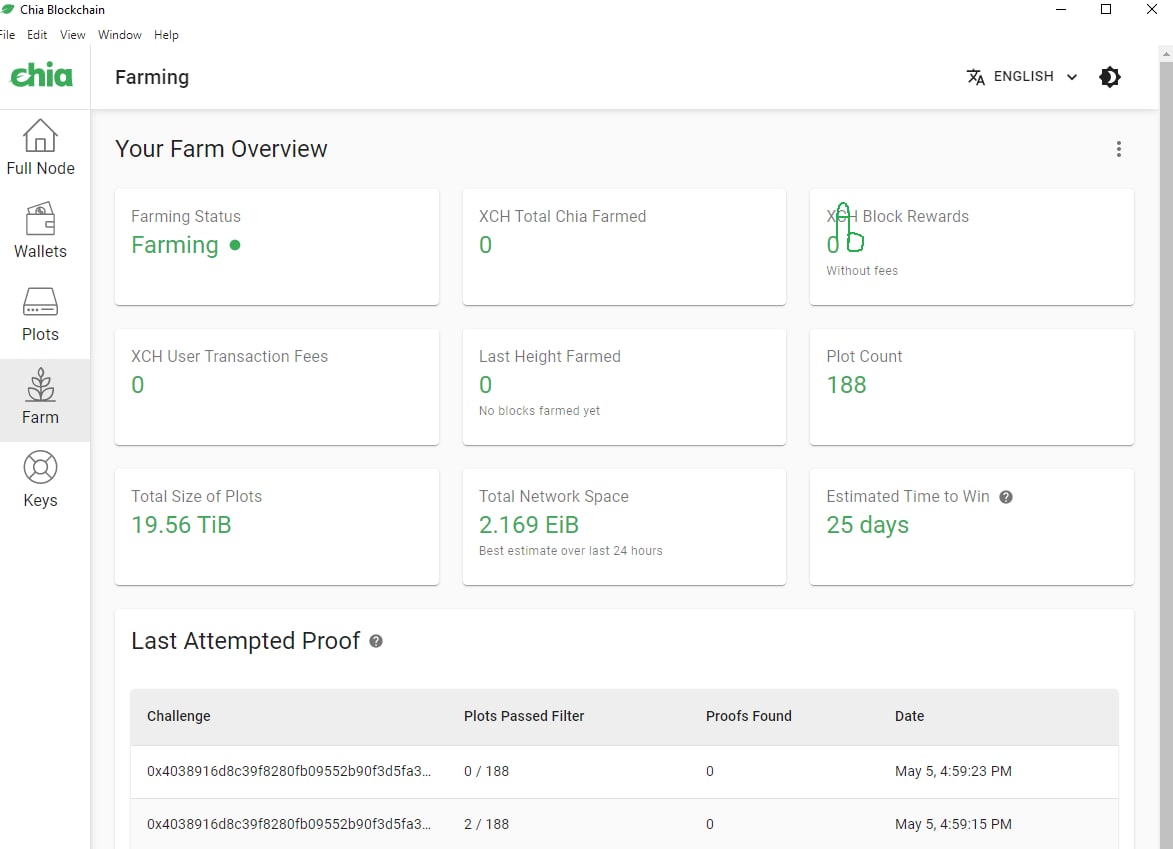Click challenge hash in 4:59:15 PM row

(x=289, y=824)
